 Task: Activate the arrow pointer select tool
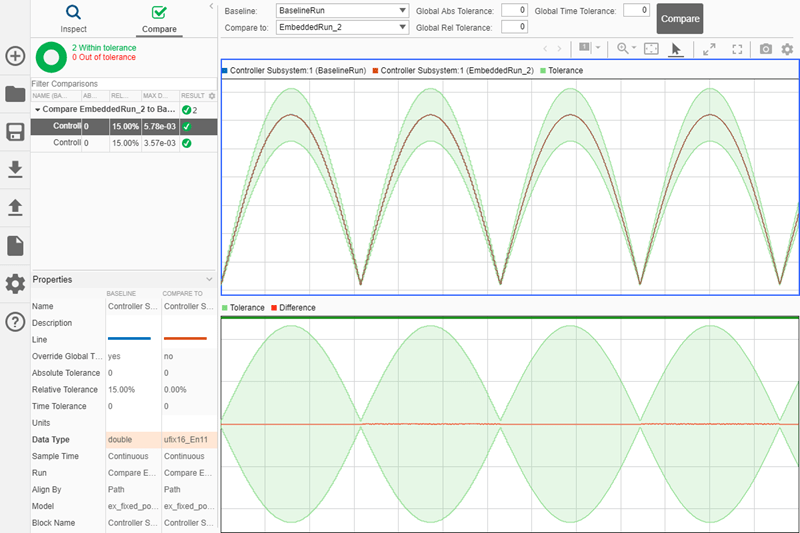coord(676,49)
